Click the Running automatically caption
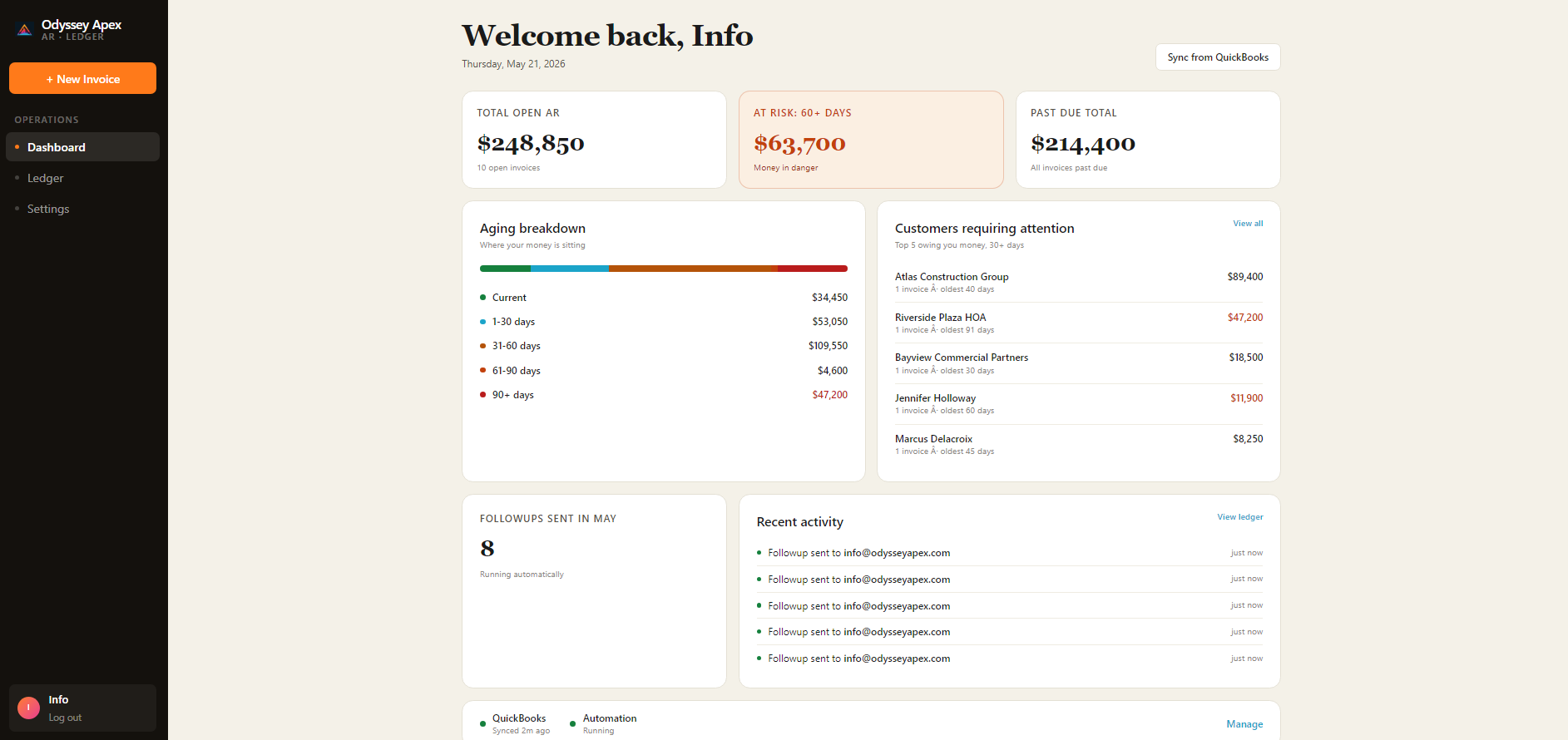 click(x=522, y=575)
